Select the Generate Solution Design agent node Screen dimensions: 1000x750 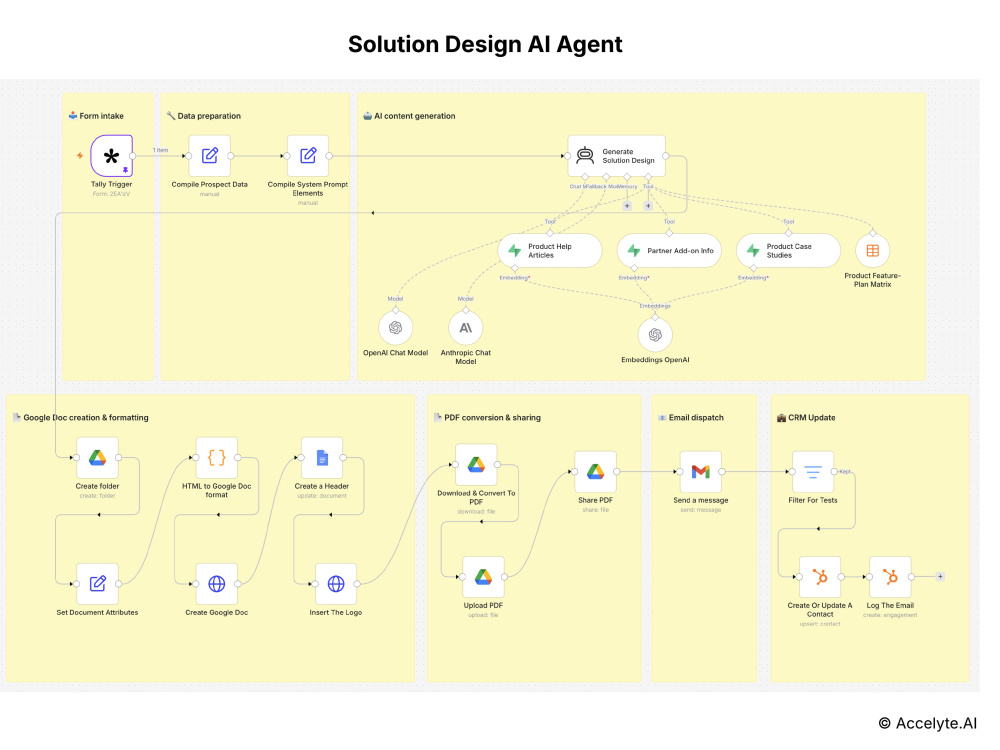pyautogui.click(x=617, y=156)
